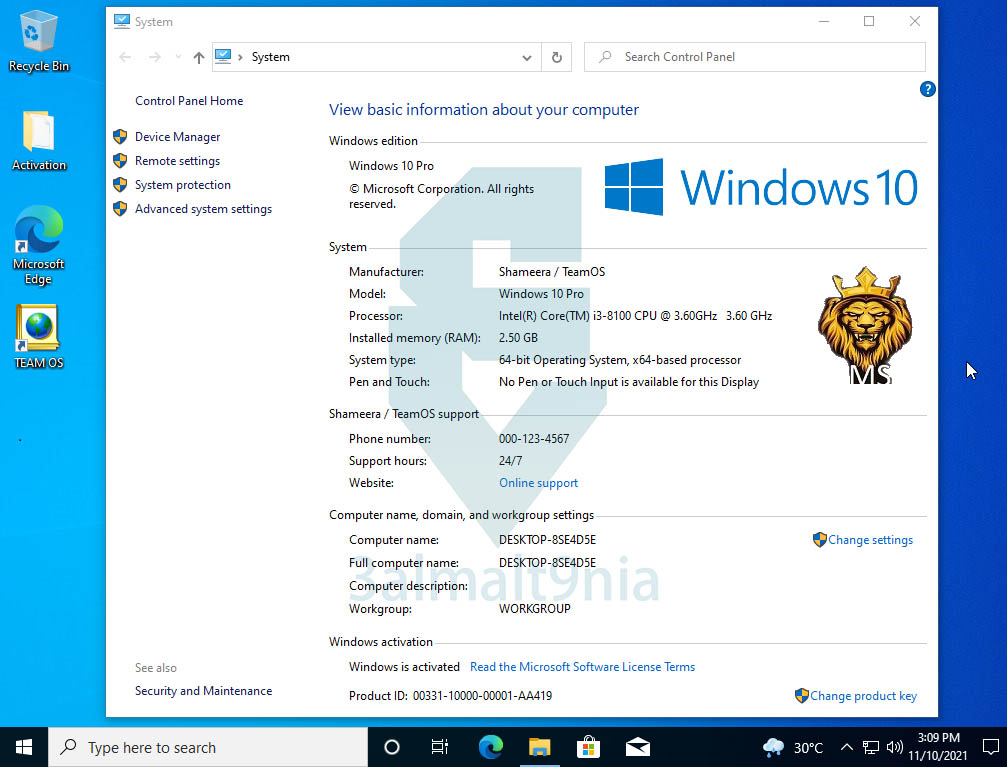Expand the breadcrumb chevron before System
1007x767 pixels.
point(240,57)
